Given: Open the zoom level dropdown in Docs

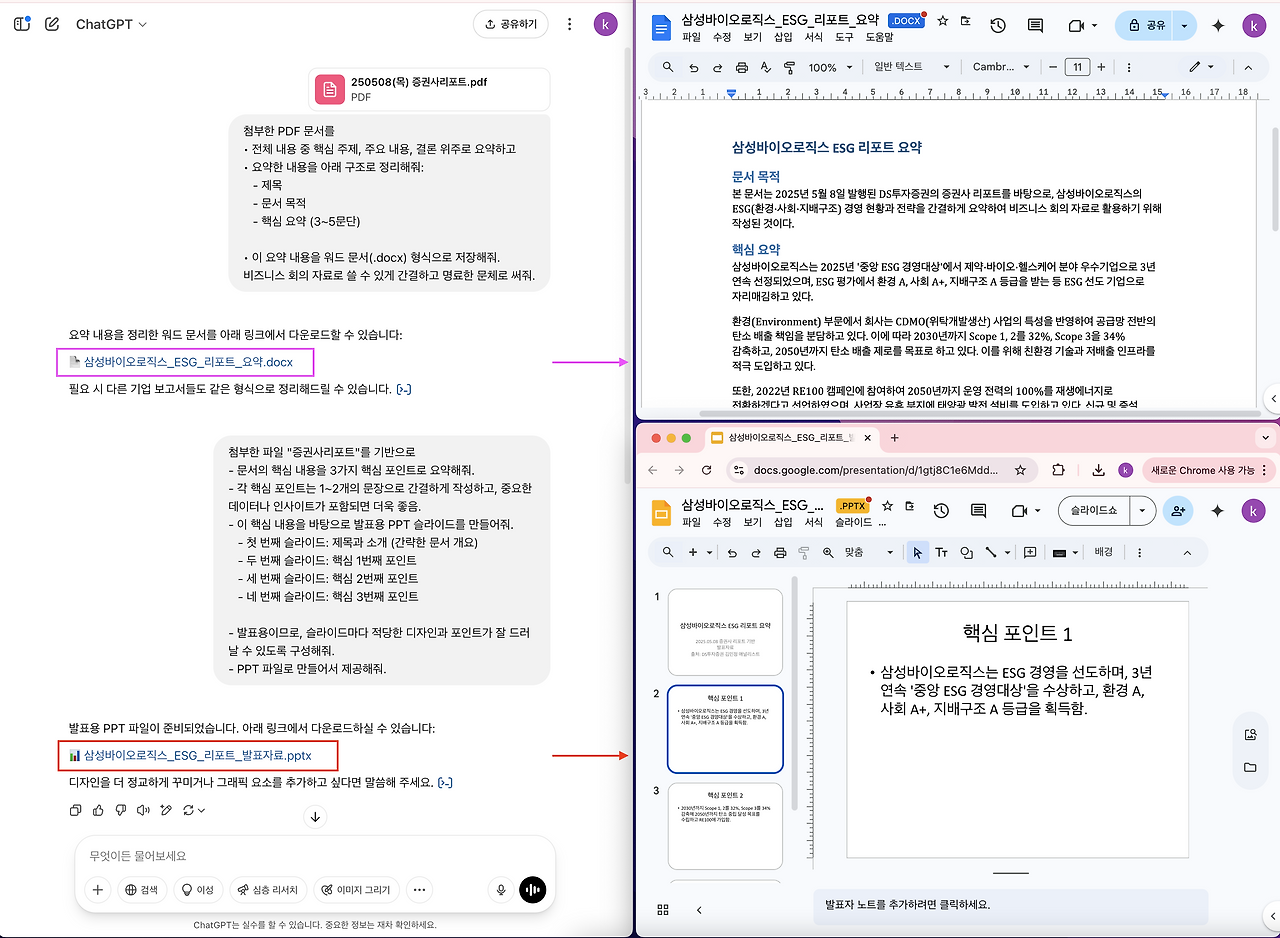Looking at the screenshot, I should click(829, 67).
